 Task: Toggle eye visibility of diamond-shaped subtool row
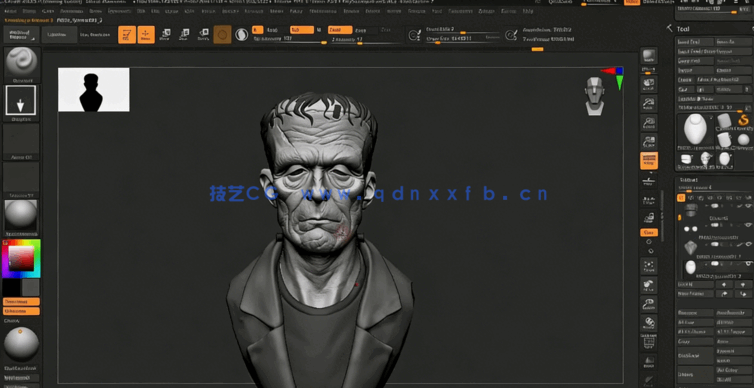point(749,244)
